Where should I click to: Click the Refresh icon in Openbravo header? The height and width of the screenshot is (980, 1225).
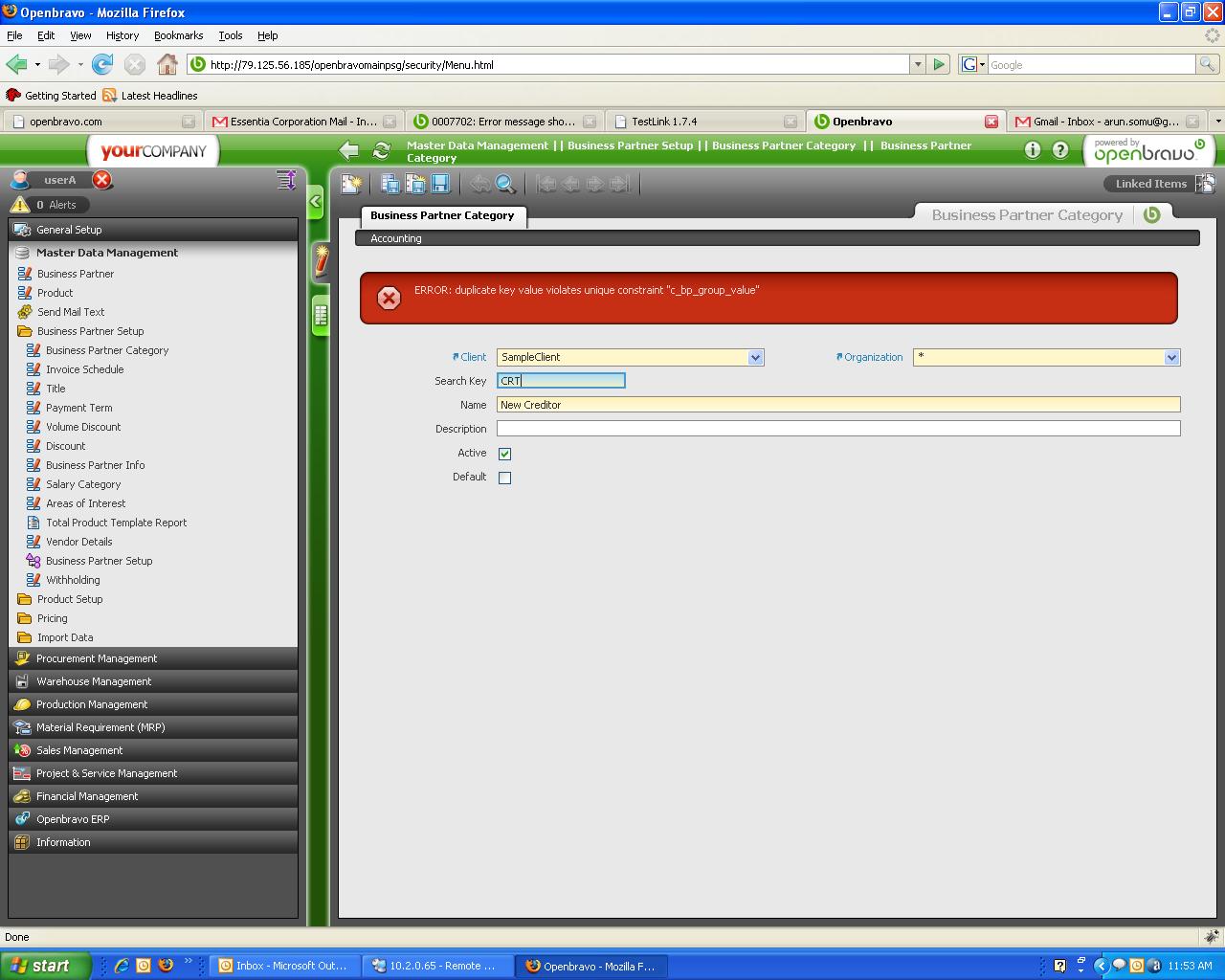point(382,150)
